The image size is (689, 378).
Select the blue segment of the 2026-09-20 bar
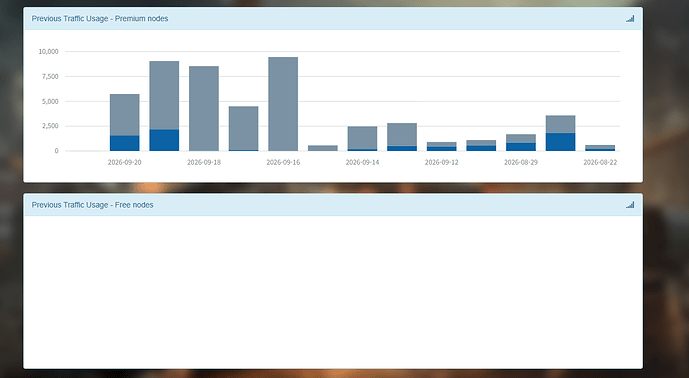tap(125, 143)
